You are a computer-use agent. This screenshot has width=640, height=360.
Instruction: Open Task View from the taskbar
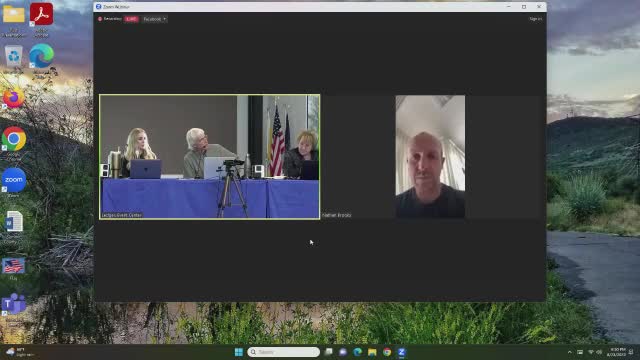pos(329,352)
